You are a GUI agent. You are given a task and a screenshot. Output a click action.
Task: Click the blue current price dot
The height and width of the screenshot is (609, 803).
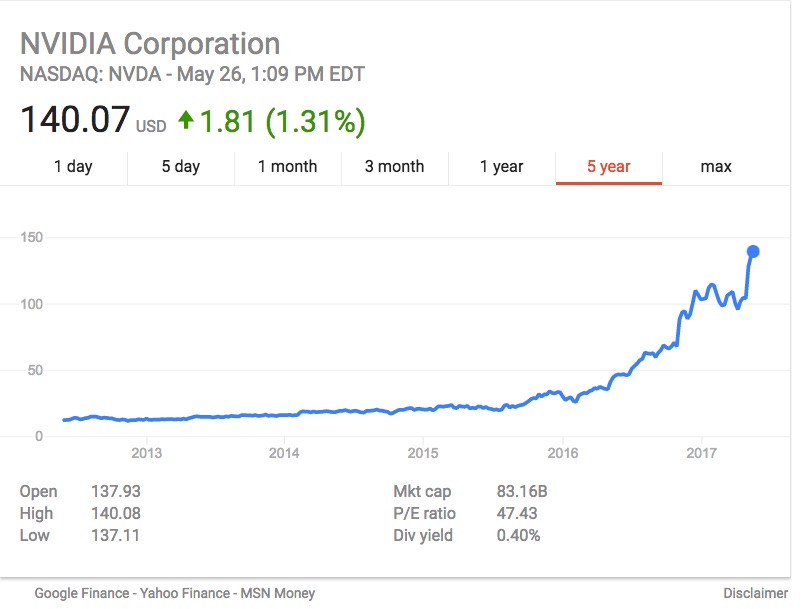[753, 252]
